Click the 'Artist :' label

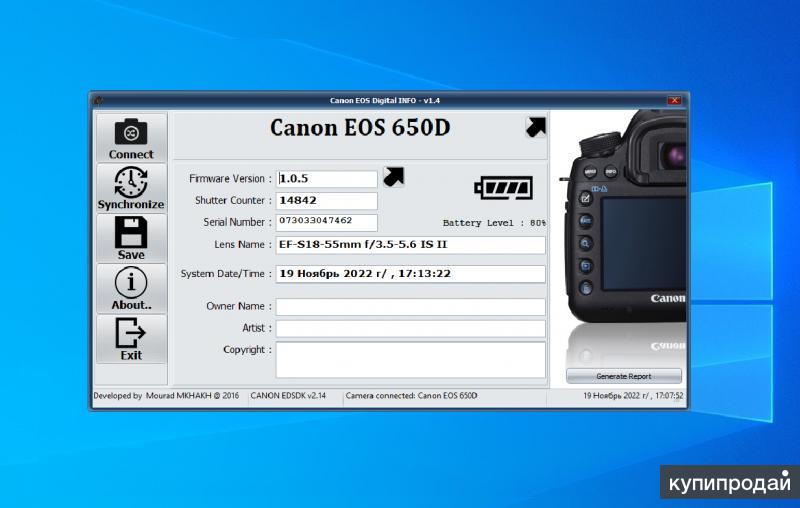[257, 328]
